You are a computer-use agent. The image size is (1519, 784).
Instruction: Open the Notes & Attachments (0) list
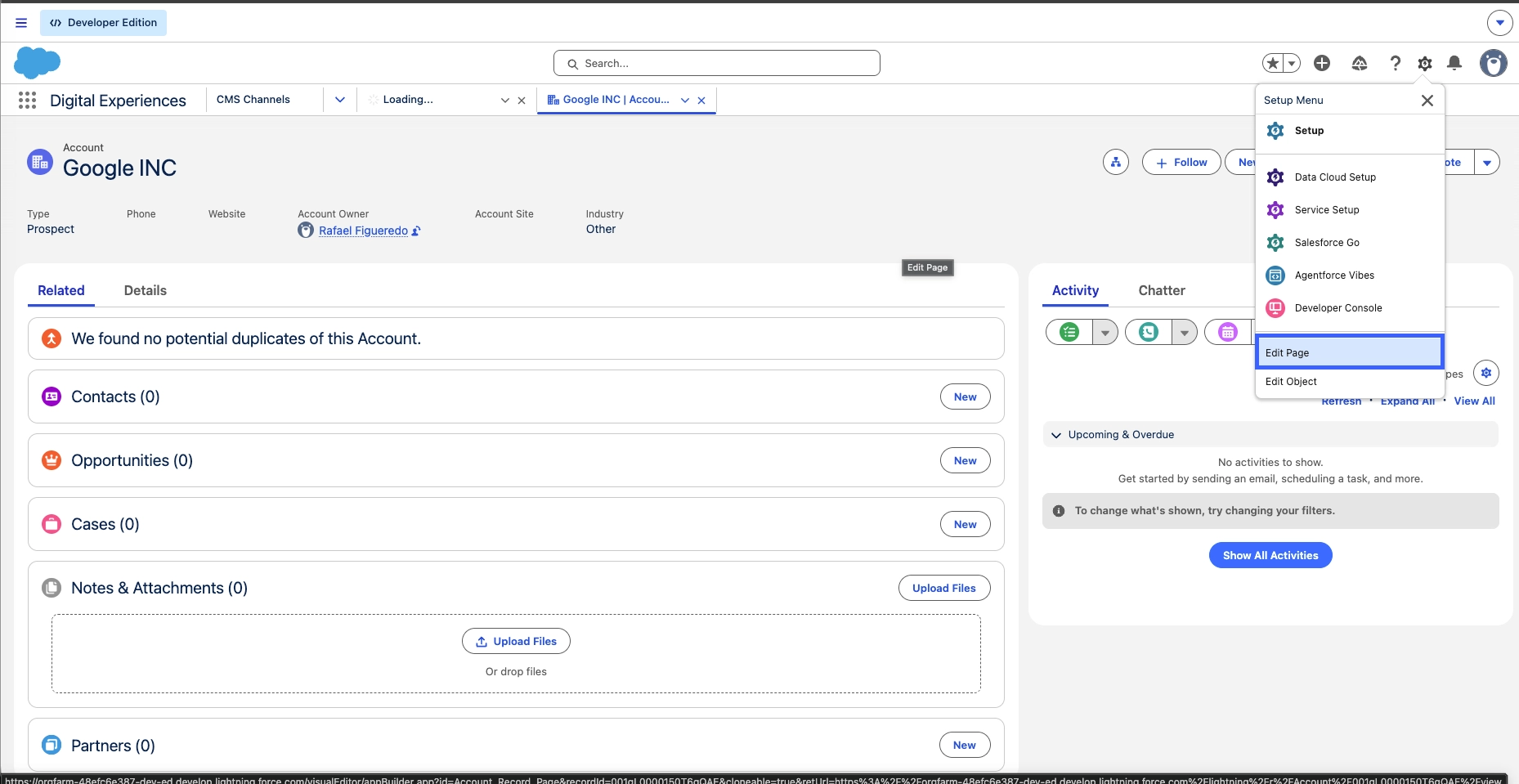[159, 588]
